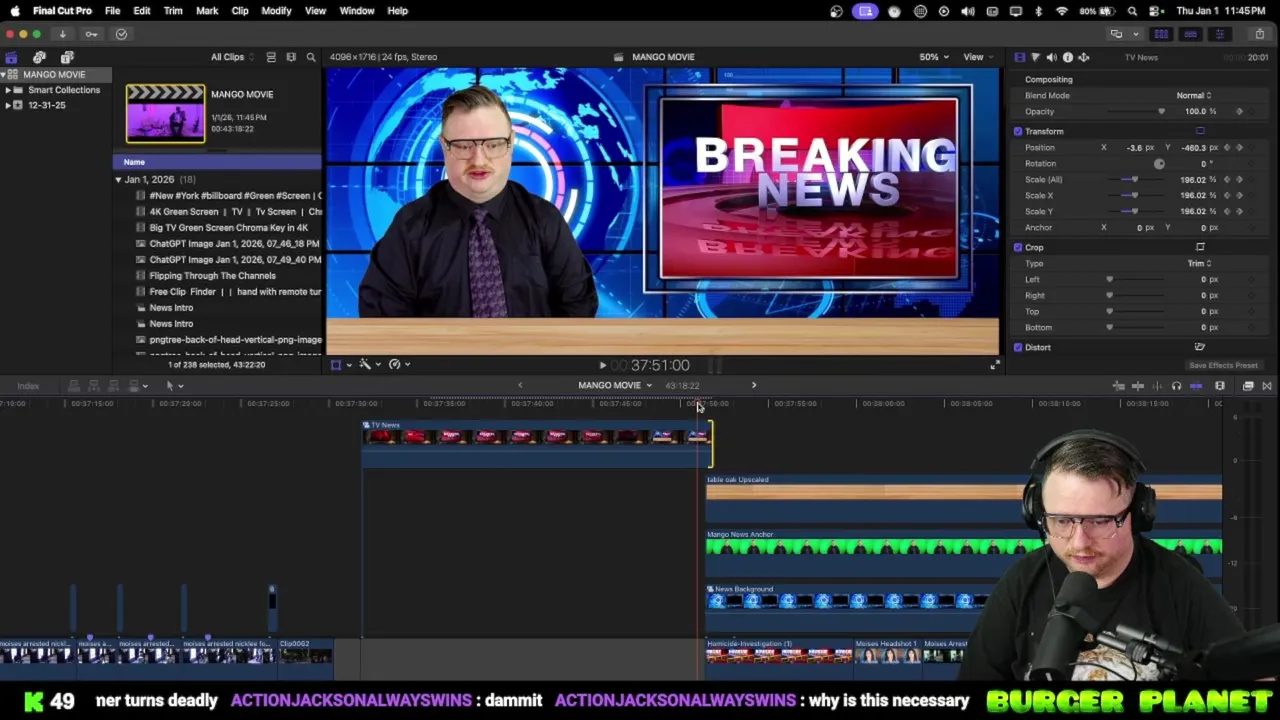Activate Transform onscreen controls icon
Image resolution: width=1280 pixels, height=720 pixels.
[1200, 131]
